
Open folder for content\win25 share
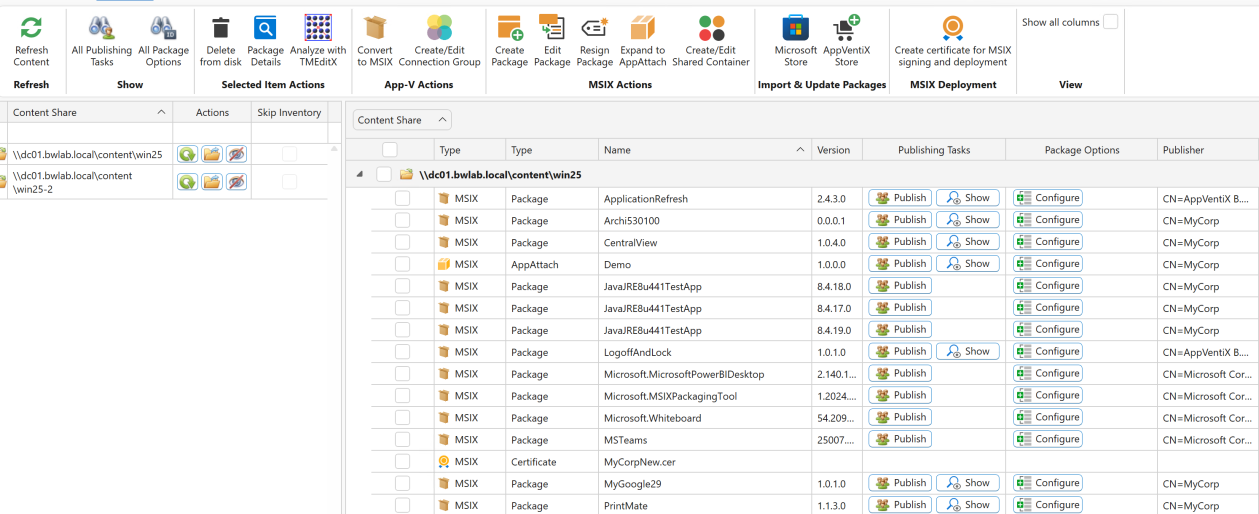point(212,154)
